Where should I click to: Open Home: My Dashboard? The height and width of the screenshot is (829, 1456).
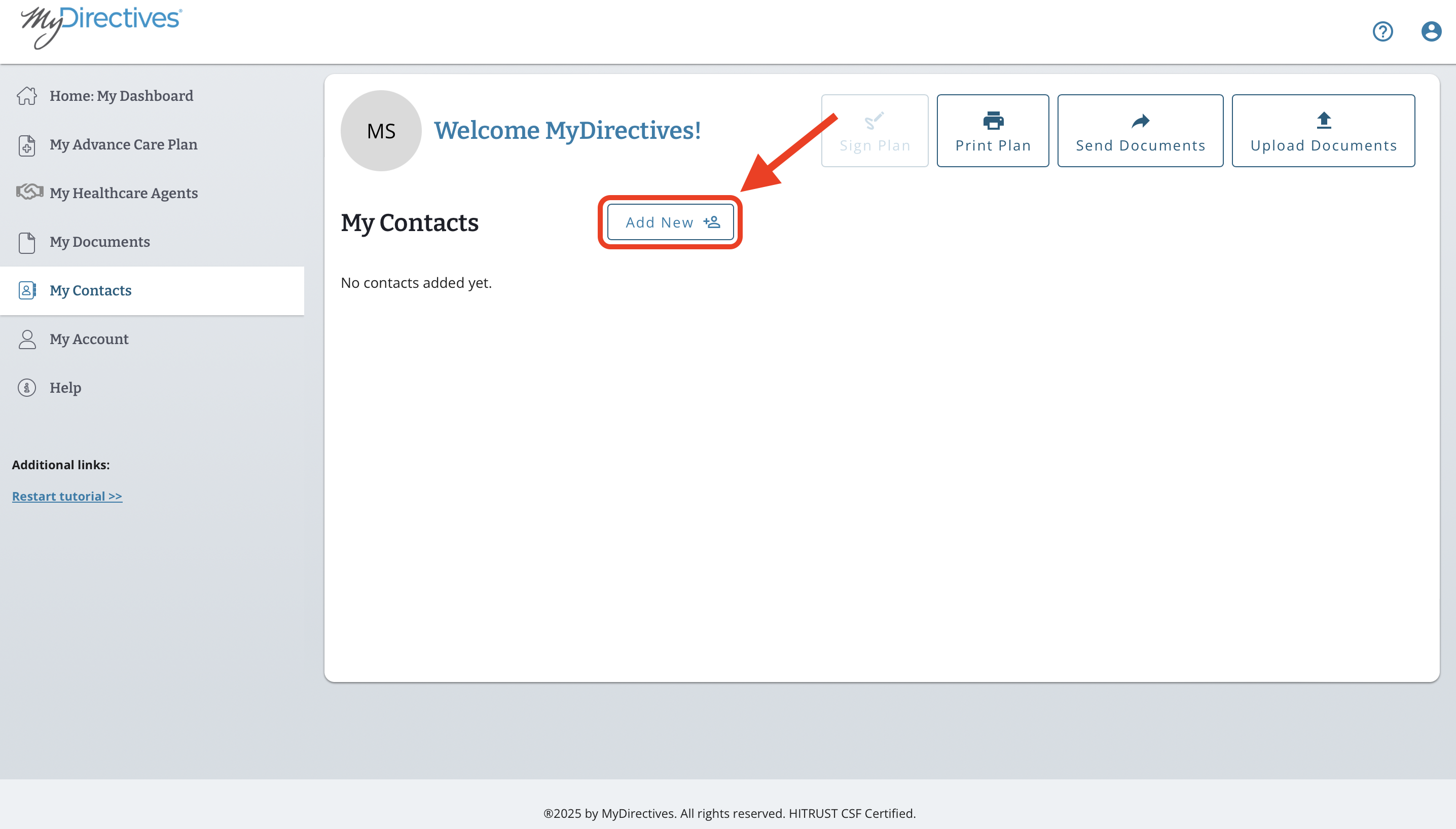(121, 96)
